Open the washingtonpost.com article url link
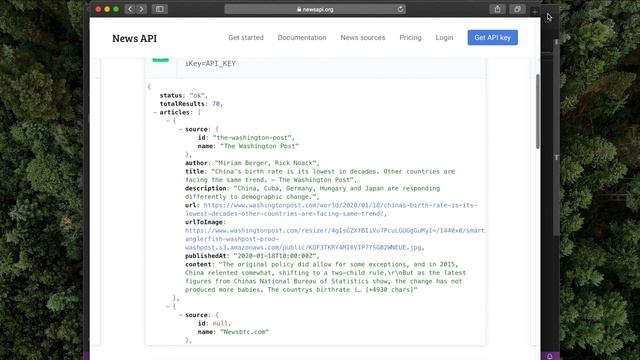640x360 pixels. [x=331, y=209]
